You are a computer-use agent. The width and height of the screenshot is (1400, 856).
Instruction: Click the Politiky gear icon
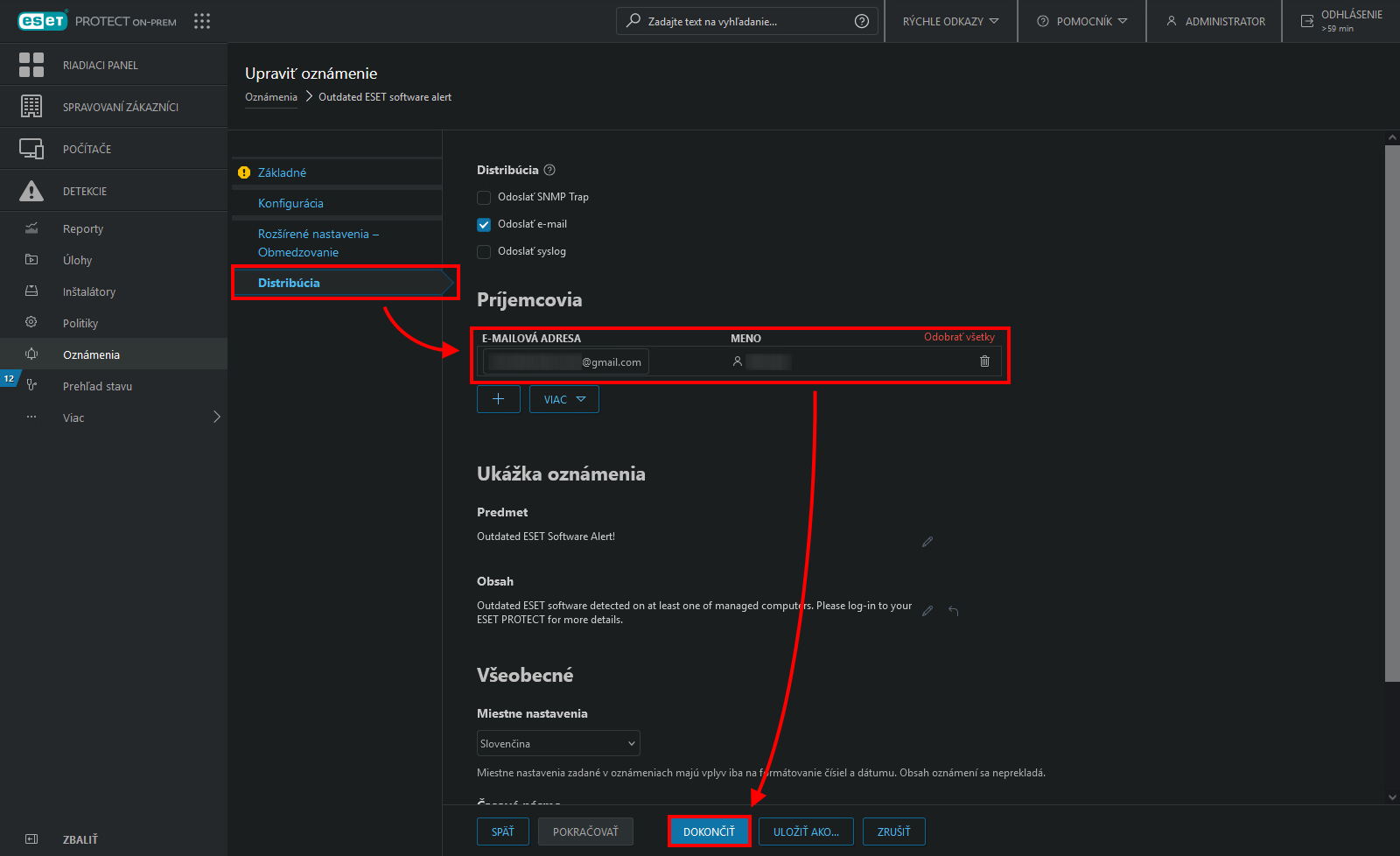coord(31,323)
